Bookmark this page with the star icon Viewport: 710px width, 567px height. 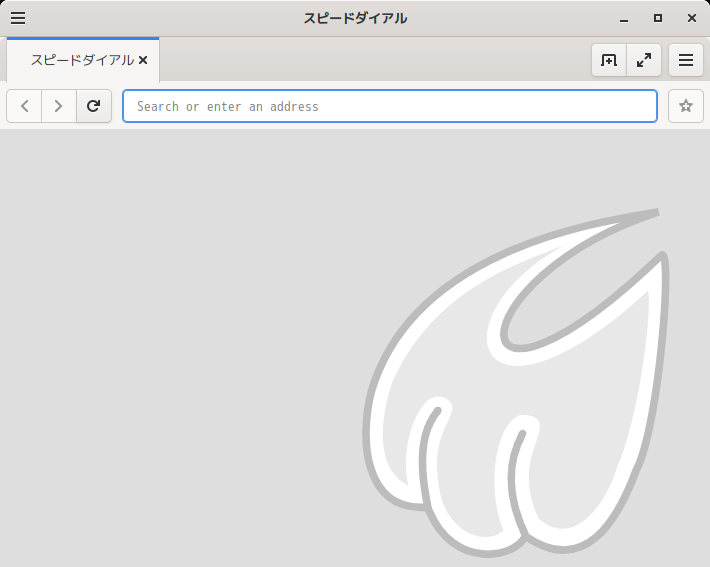(x=686, y=106)
